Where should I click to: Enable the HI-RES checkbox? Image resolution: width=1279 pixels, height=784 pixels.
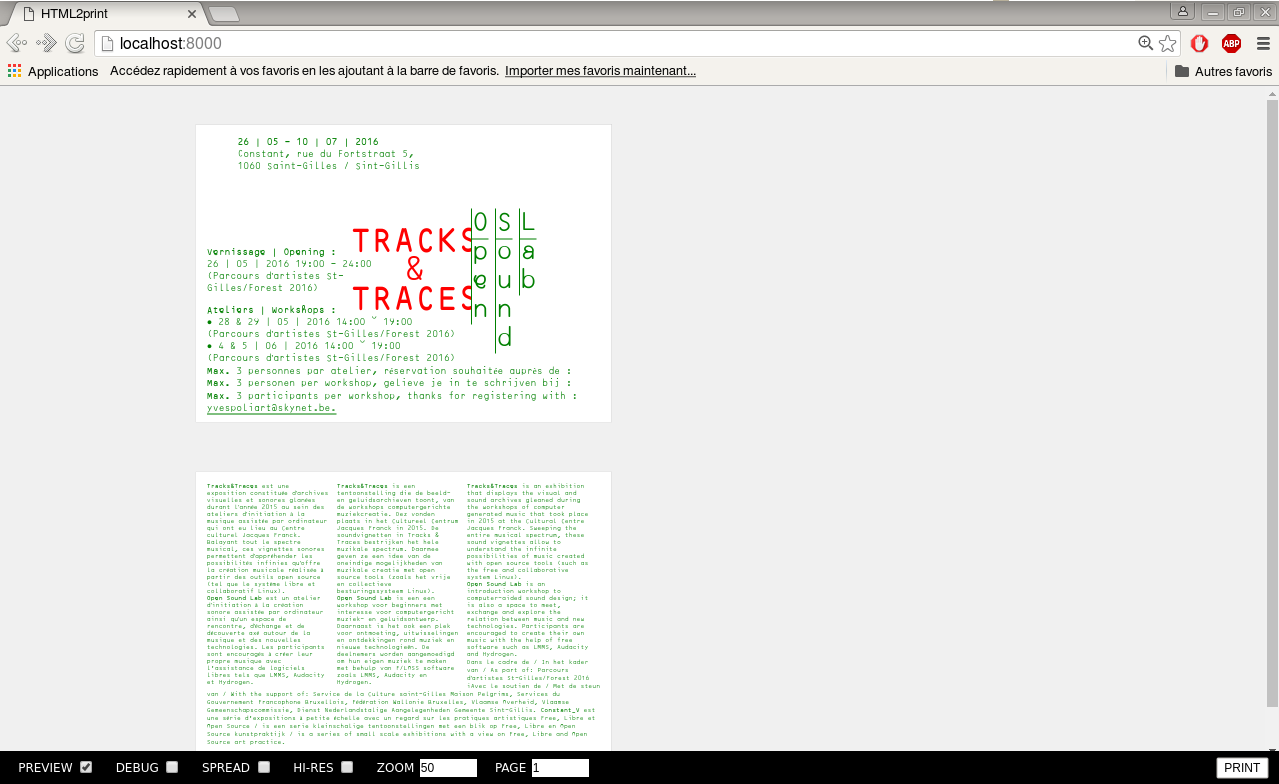click(x=347, y=767)
